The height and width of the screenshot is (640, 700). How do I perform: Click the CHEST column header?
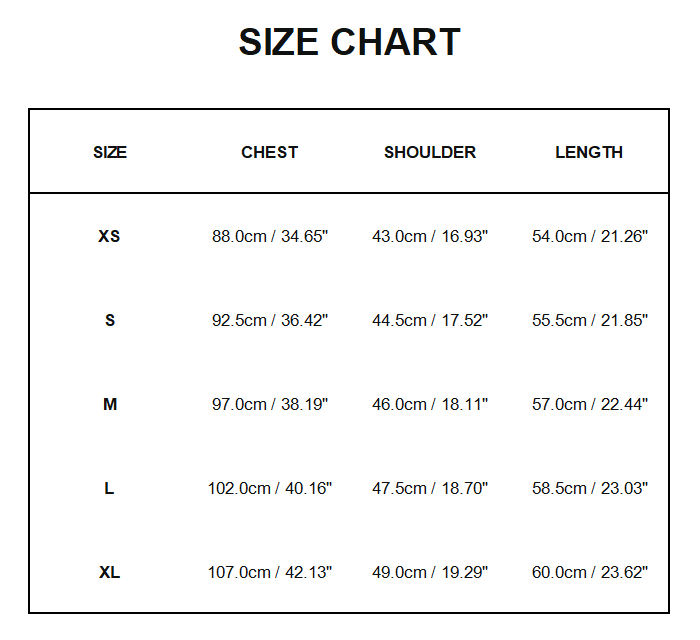(x=269, y=152)
